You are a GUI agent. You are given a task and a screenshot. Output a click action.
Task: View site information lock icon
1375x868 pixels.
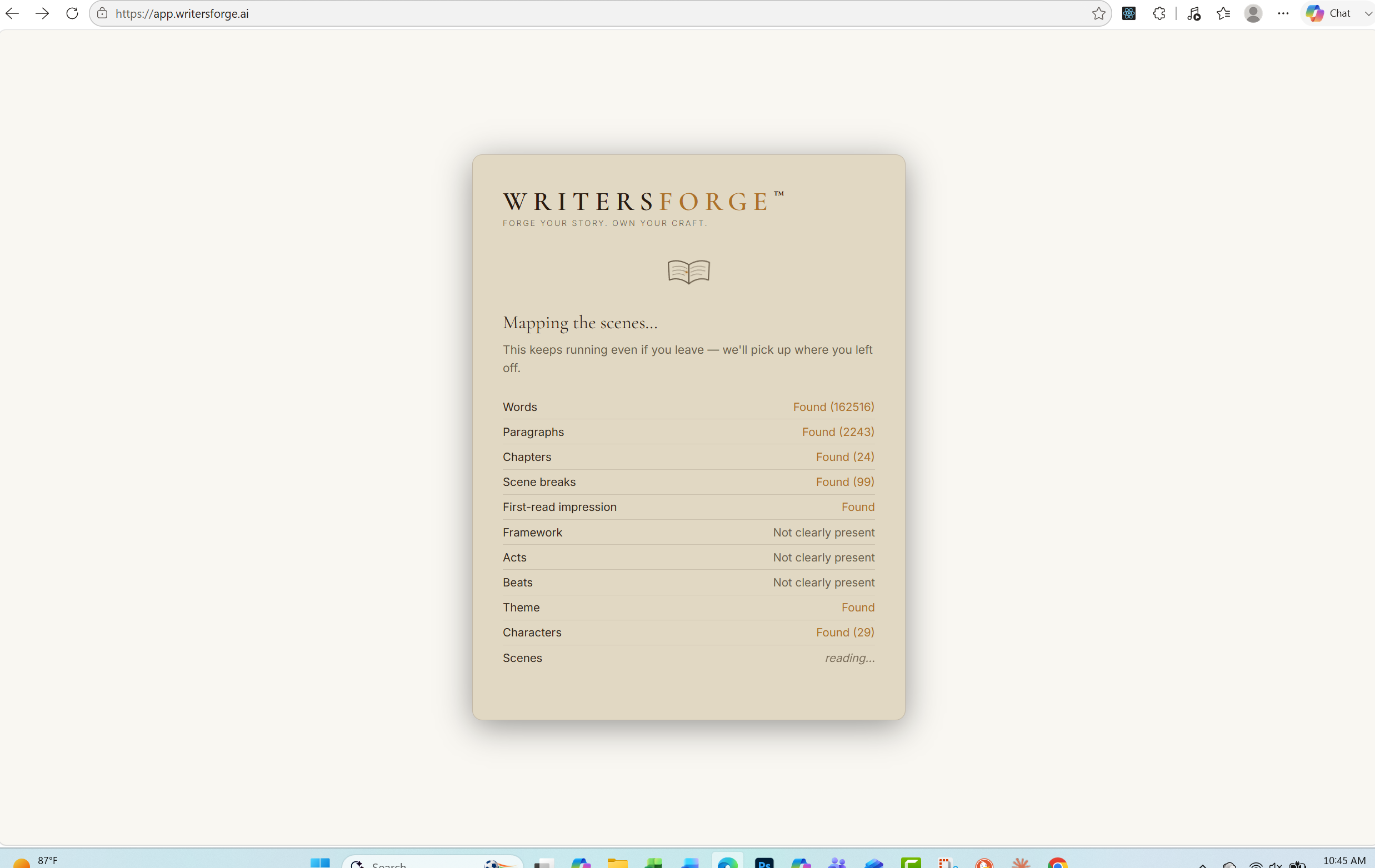click(102, 13)
